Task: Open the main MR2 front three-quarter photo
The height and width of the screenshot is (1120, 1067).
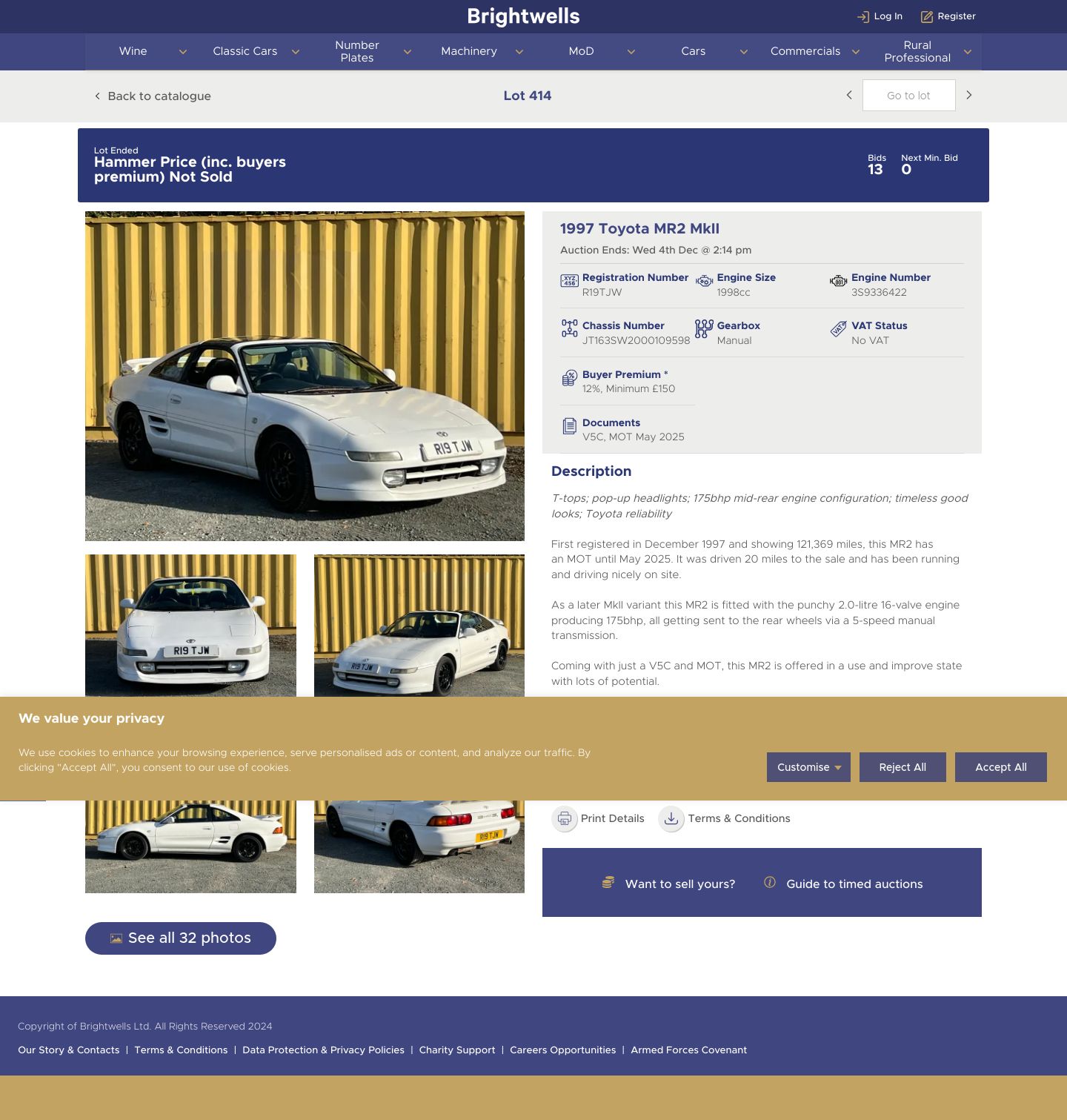Action: pos(305,376)
